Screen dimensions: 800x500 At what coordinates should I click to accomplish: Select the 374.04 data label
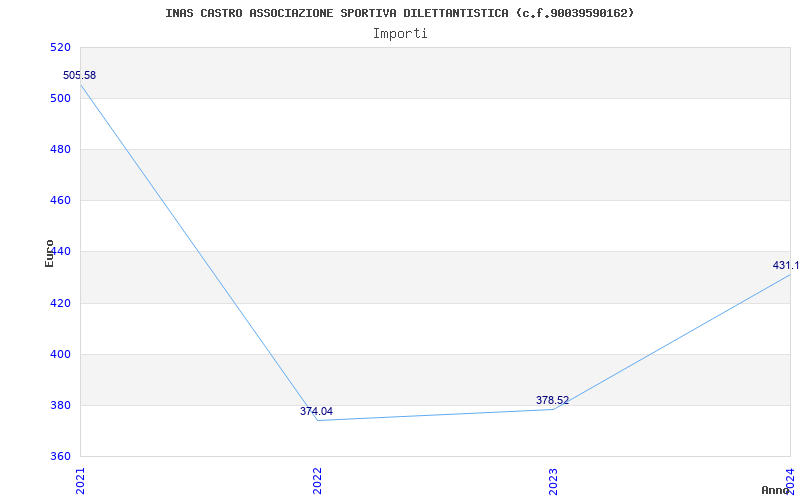316,411
